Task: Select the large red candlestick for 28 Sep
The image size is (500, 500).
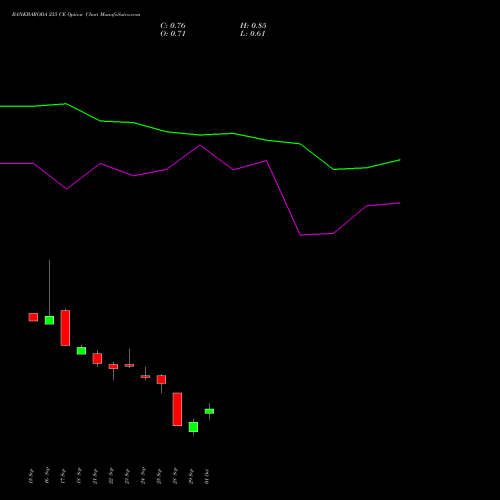Action: pos(177,409)
